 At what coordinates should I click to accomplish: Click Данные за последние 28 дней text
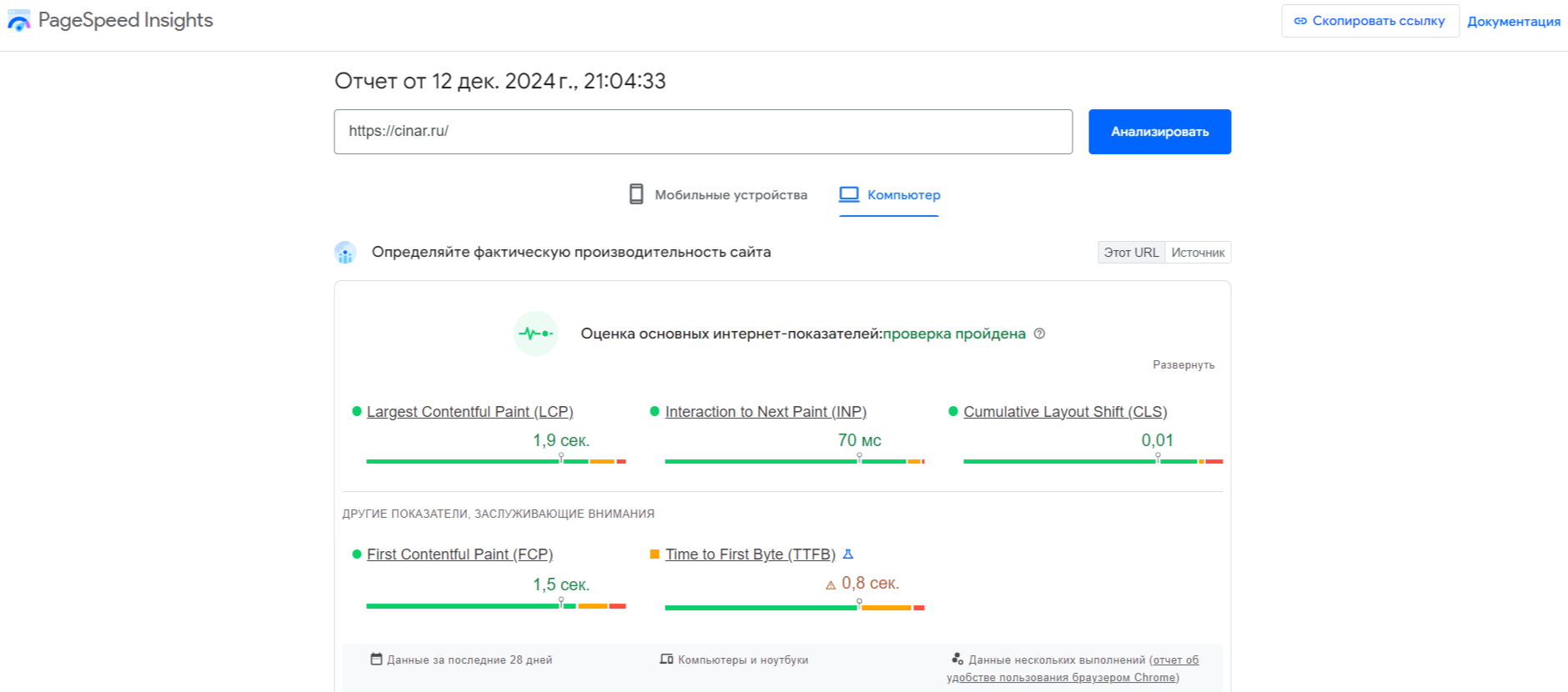coord(470,659)
